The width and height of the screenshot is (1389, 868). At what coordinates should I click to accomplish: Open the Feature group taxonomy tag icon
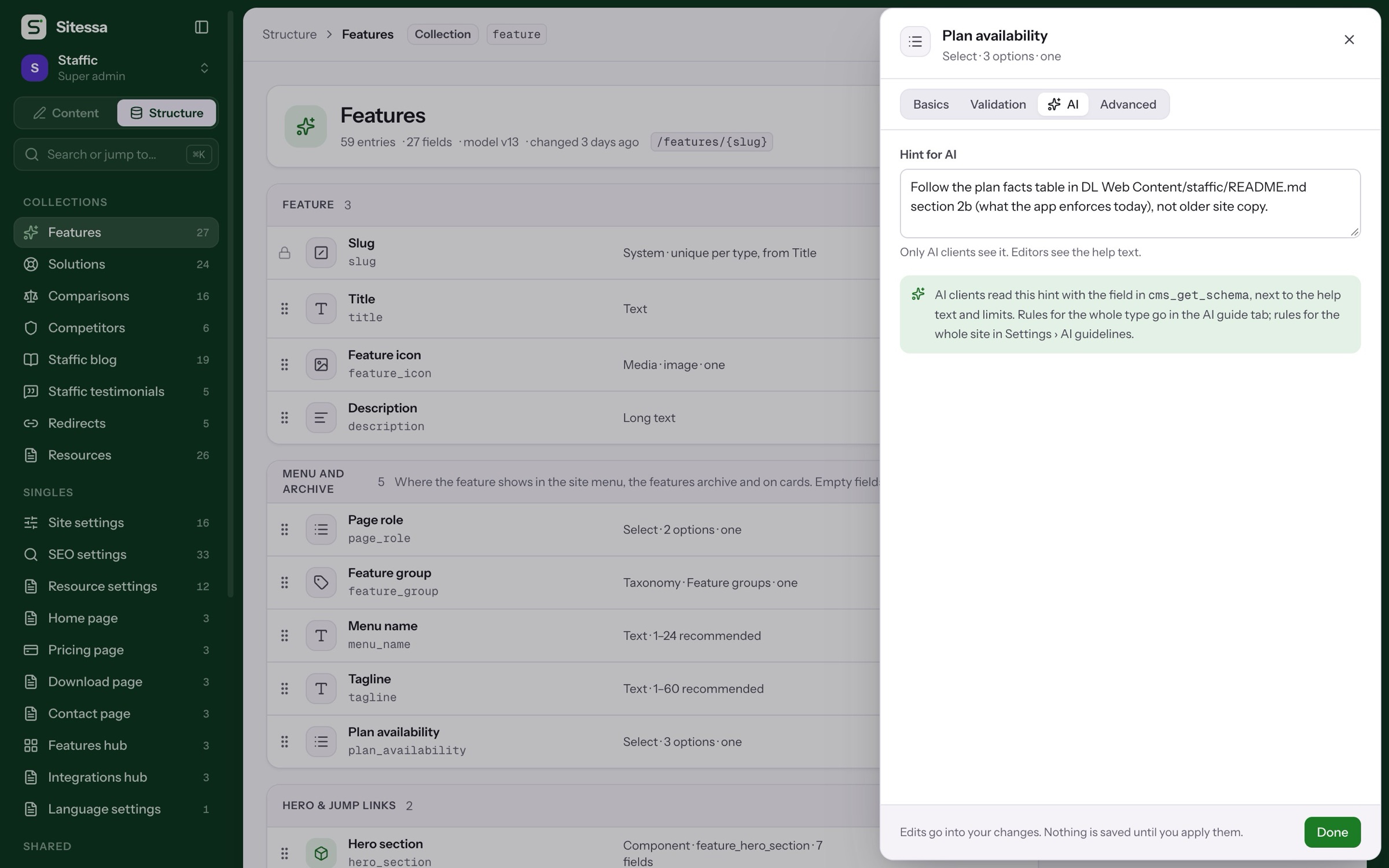click(x=321, y=582)
